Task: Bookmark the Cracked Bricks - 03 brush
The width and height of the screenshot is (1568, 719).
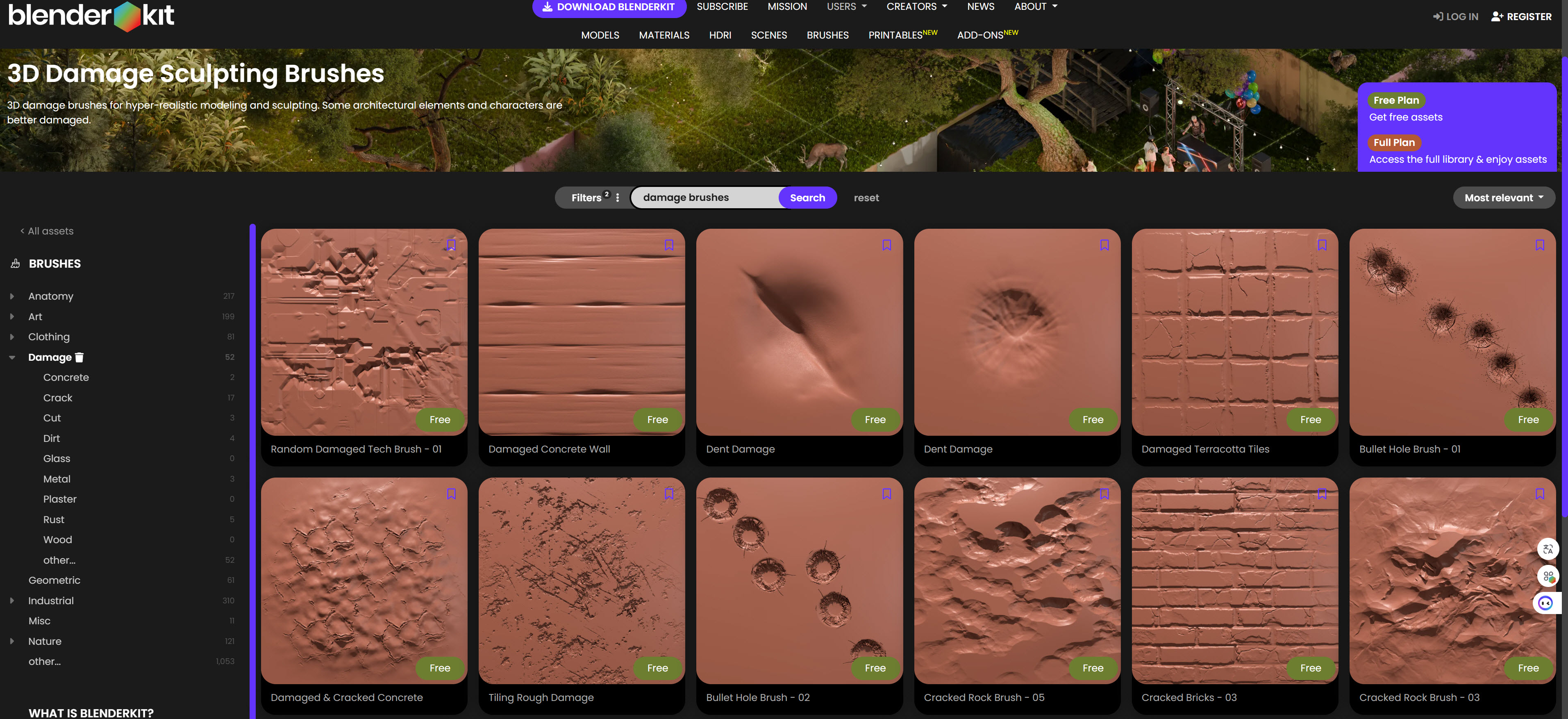Action: point(1321,494)
